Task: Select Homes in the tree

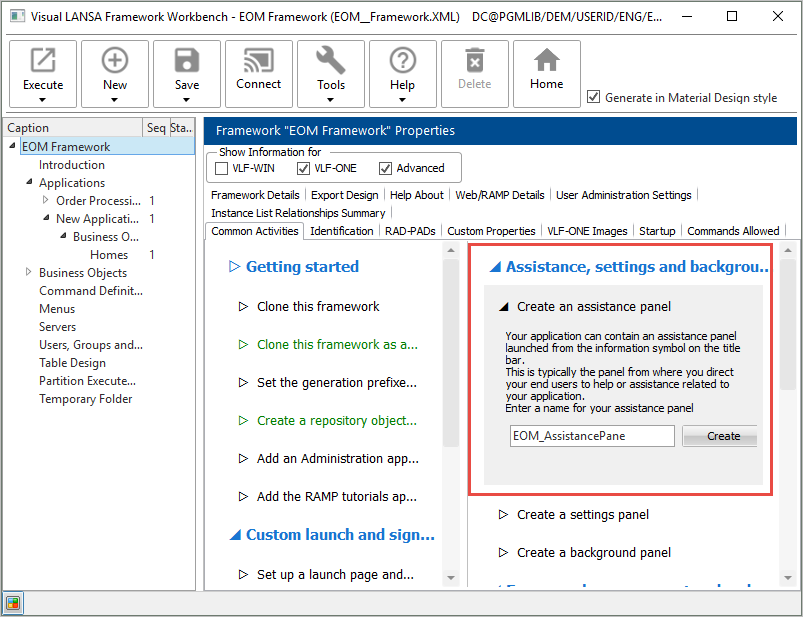Action: click(x=109, y=254)
